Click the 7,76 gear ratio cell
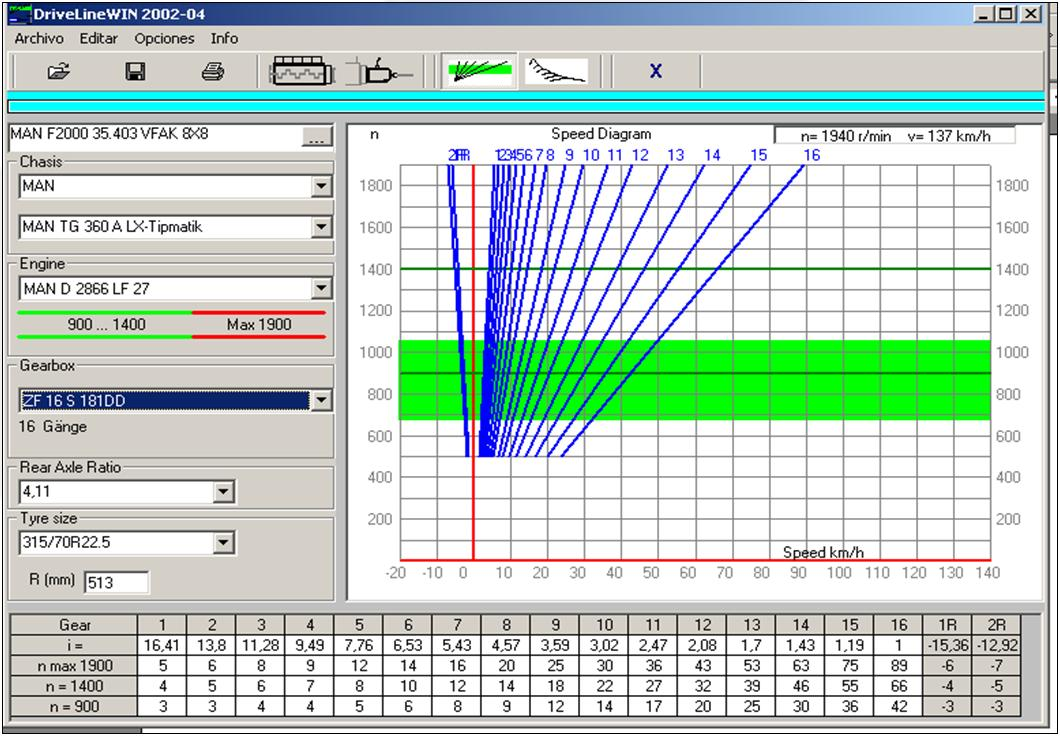1060x736 pixels. point(359,645)
